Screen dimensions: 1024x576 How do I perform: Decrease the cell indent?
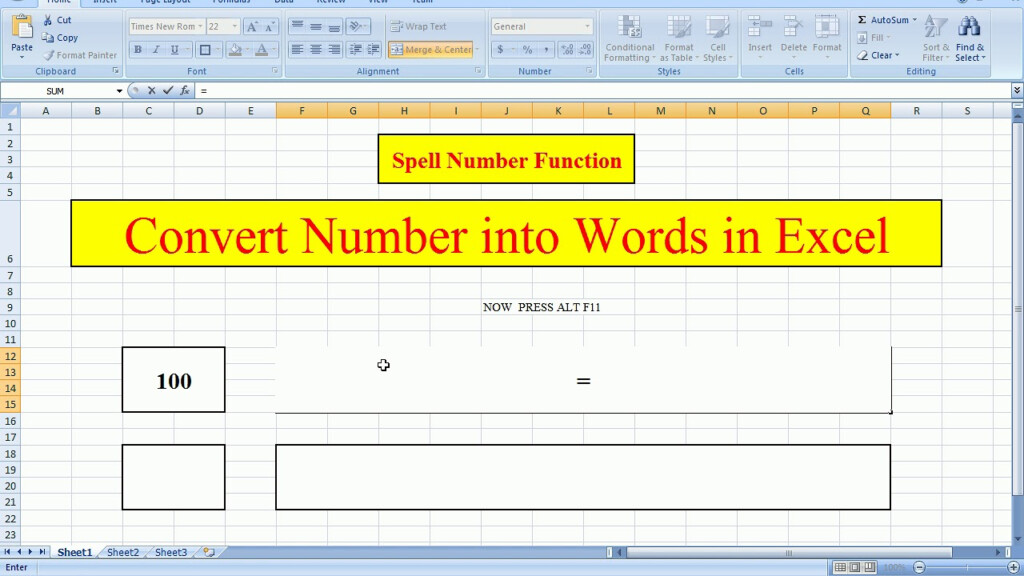coord(355,50)
